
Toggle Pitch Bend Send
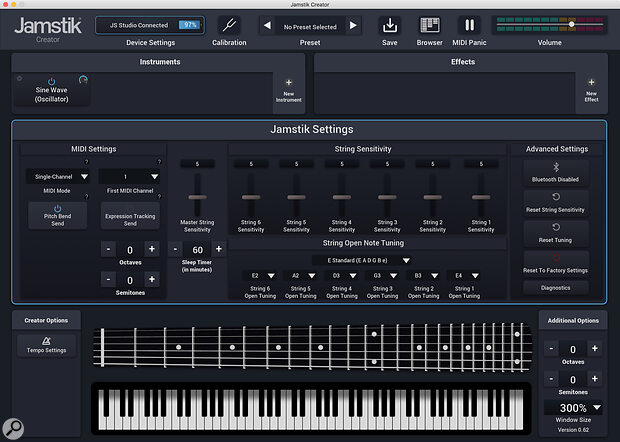[57, 215]
